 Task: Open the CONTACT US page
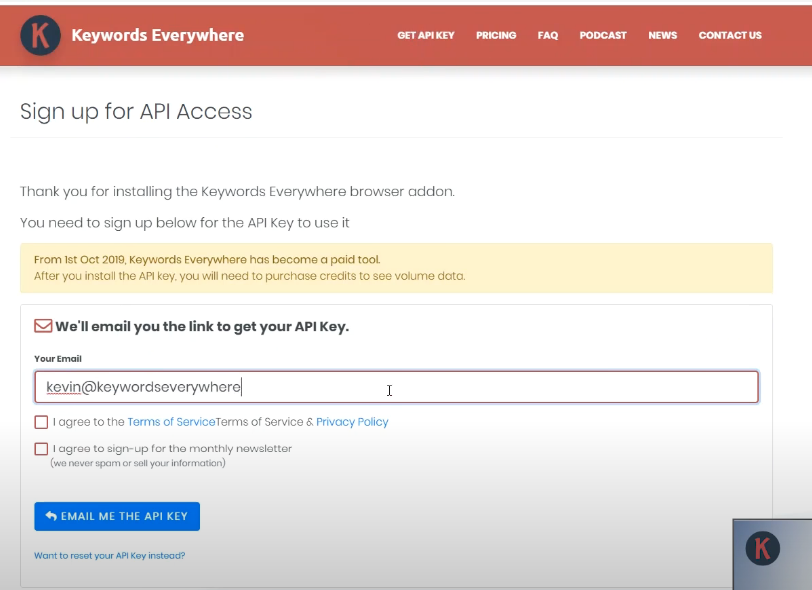click(730, 35)
